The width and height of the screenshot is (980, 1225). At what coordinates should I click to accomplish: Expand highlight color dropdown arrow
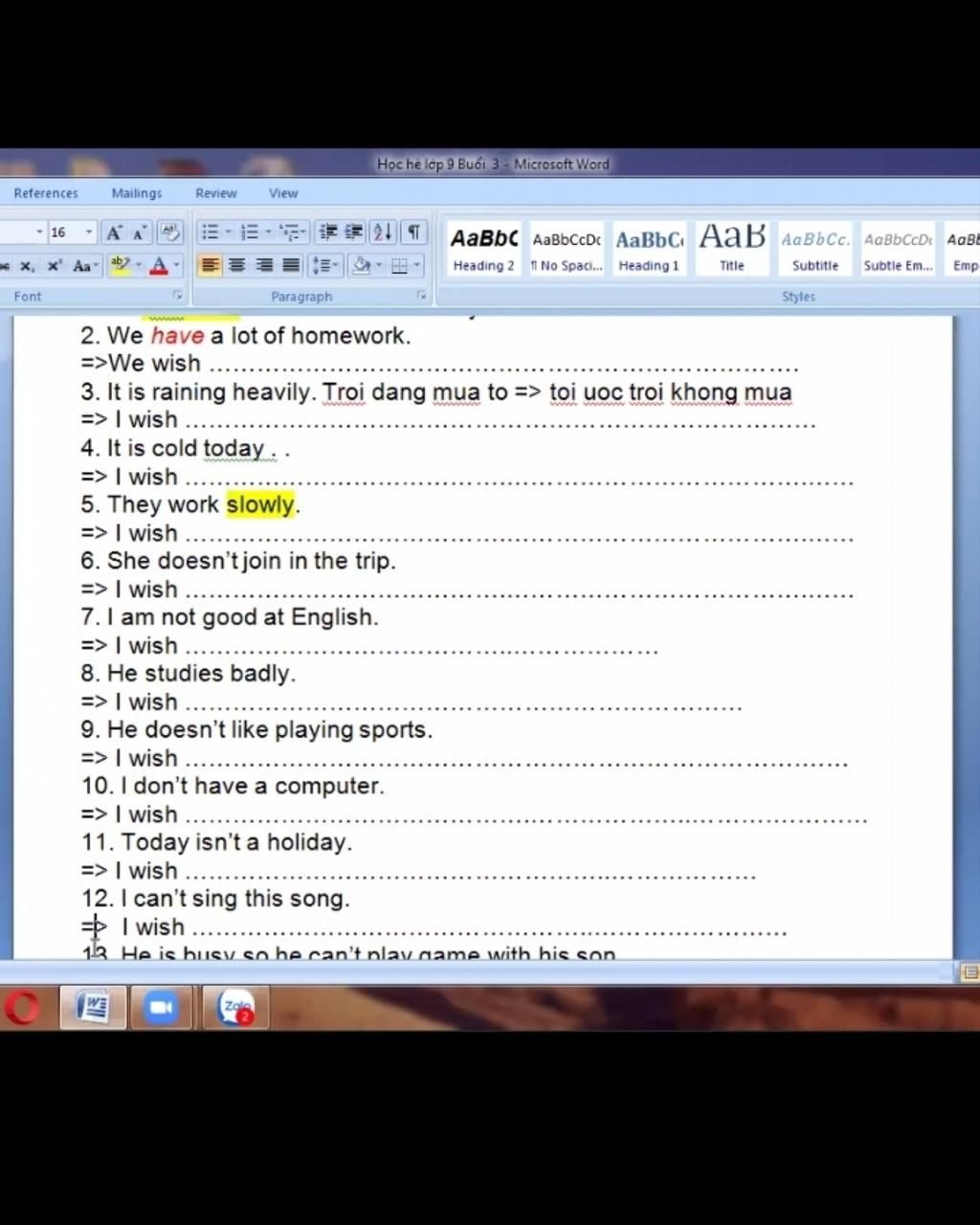pyautogui.click(x=139, y=266)
